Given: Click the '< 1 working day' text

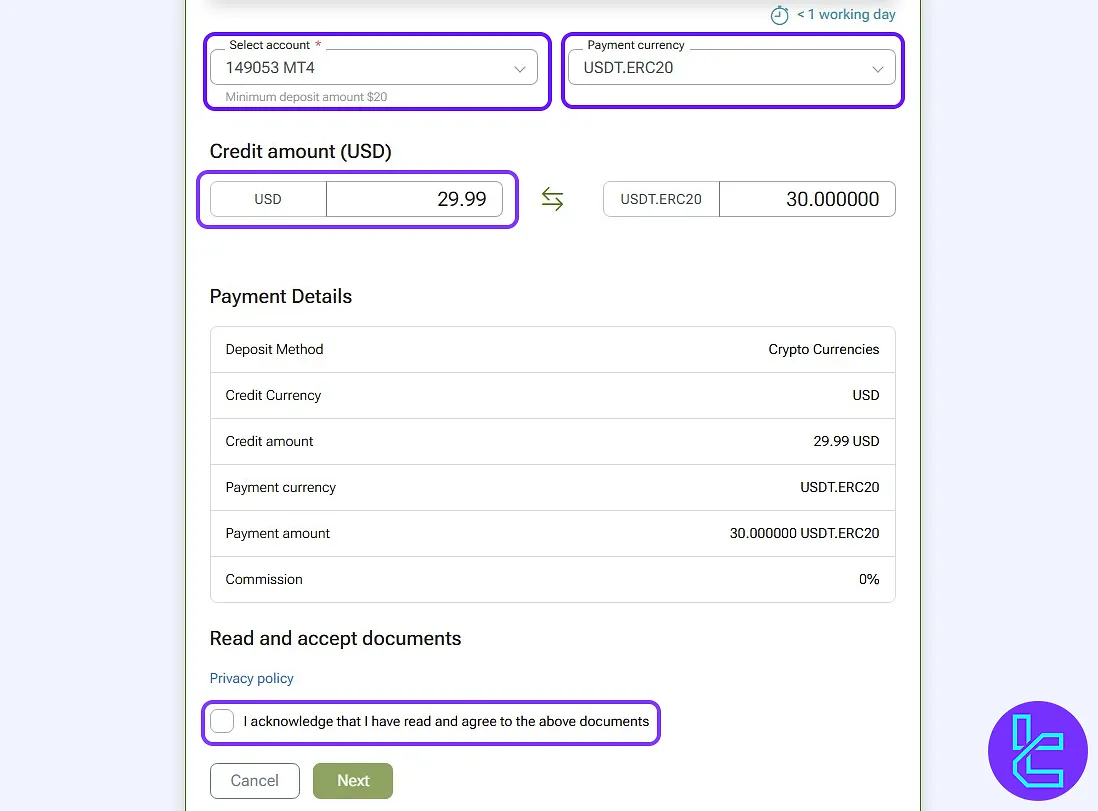Looking at the screenshot, I should point(846,15).
